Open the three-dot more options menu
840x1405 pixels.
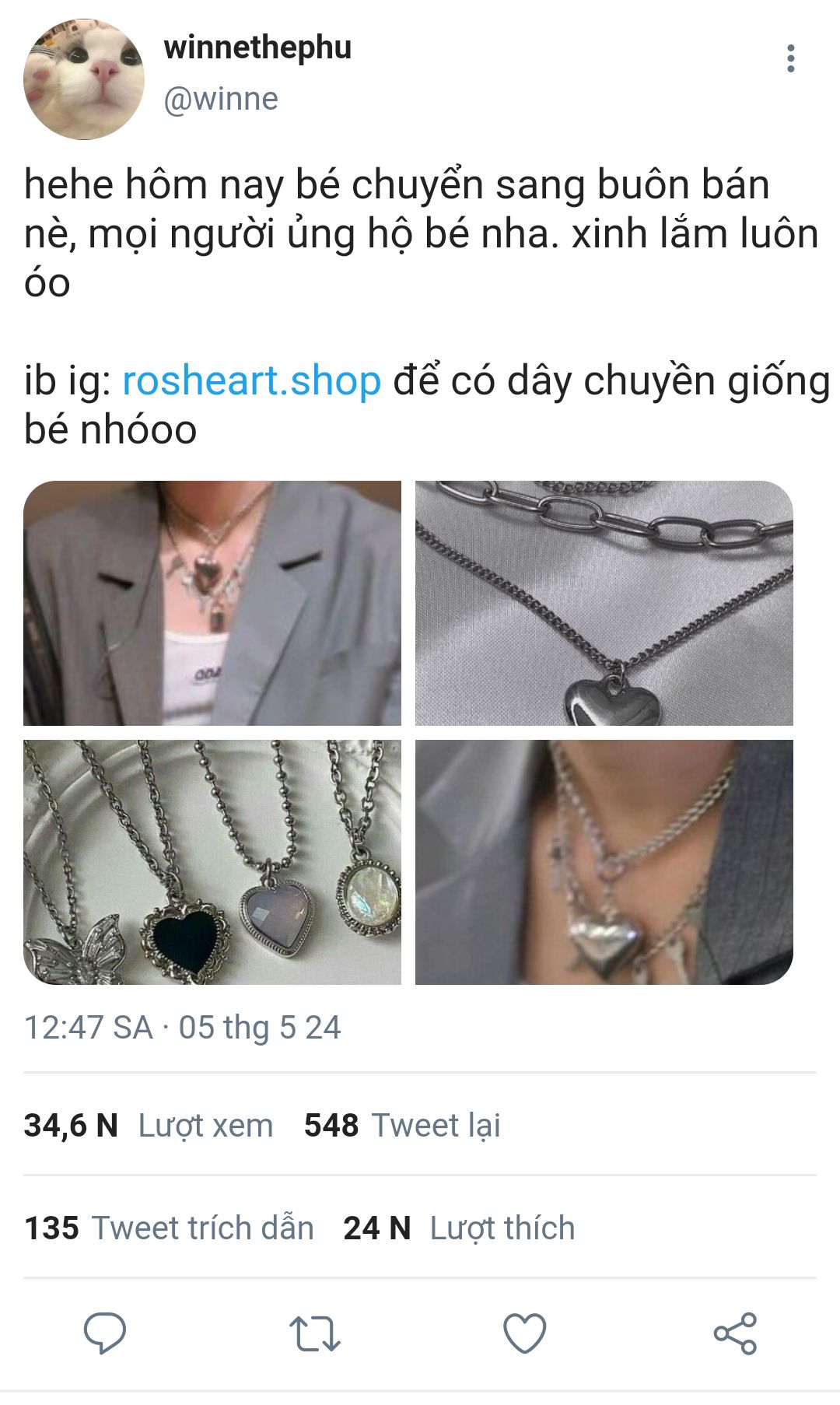pos(790,58)
